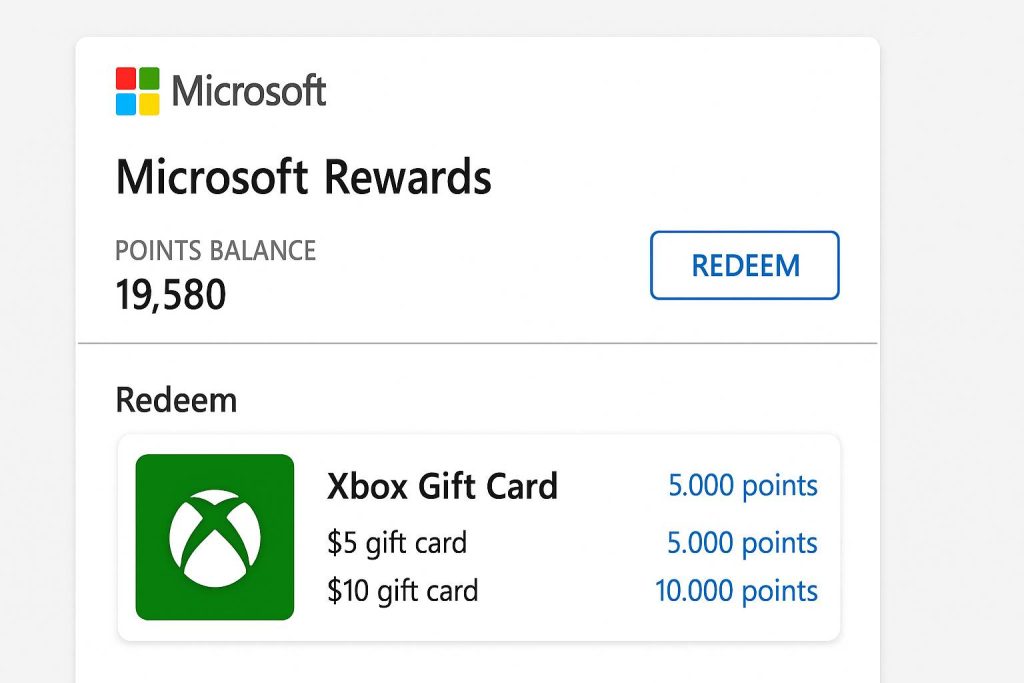
Task: Choose the $10 gift card option
Action: [x=402, y=591]
